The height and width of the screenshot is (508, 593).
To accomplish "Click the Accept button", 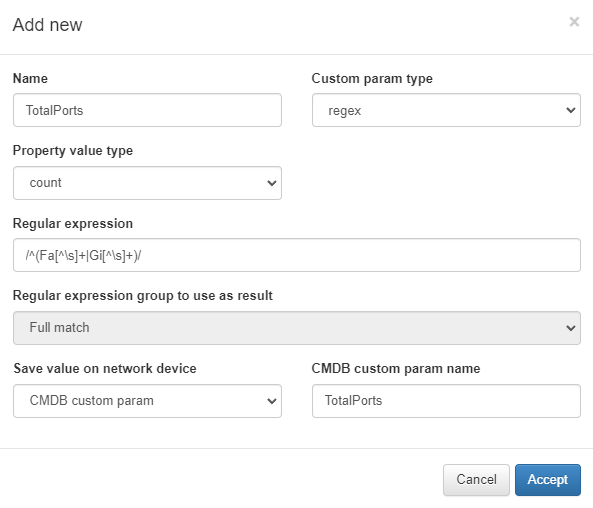I will tap(548, 480).
